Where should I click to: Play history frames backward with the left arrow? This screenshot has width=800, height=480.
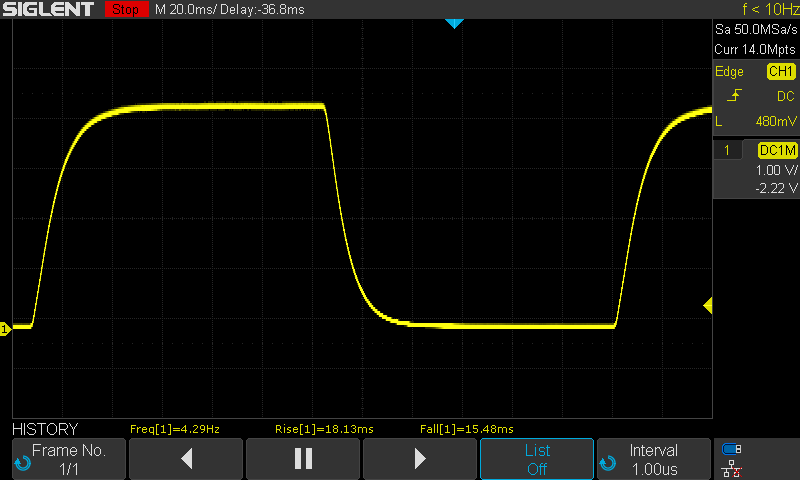click(x=187, y=459)
